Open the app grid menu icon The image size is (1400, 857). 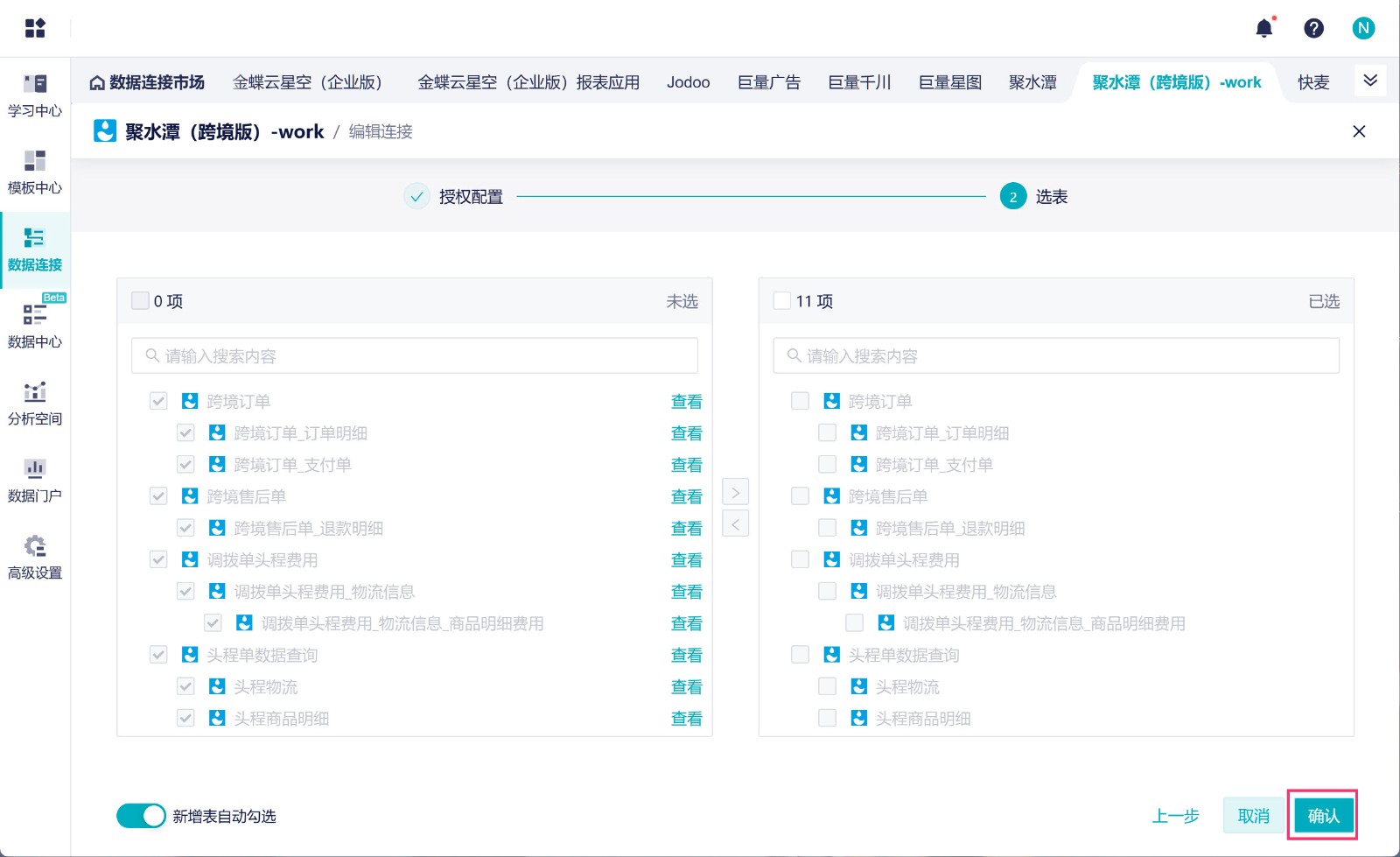pos(35,28)
